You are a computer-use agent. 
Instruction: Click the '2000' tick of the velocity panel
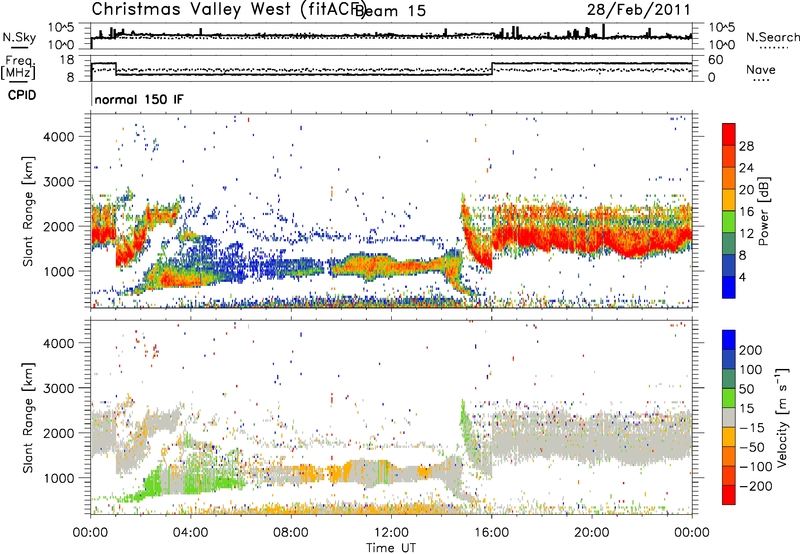coord(59,433)
